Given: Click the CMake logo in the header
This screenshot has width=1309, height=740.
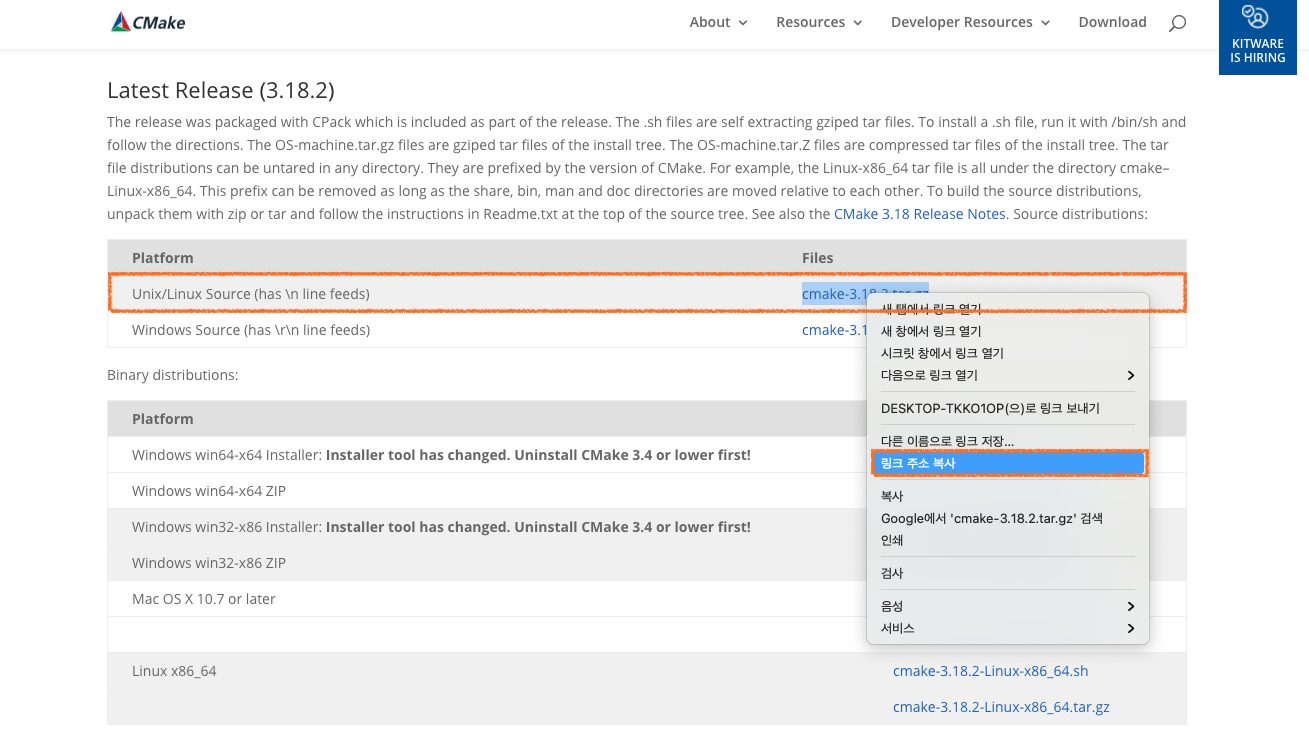Looking at the screenshot, I should 148,22.
